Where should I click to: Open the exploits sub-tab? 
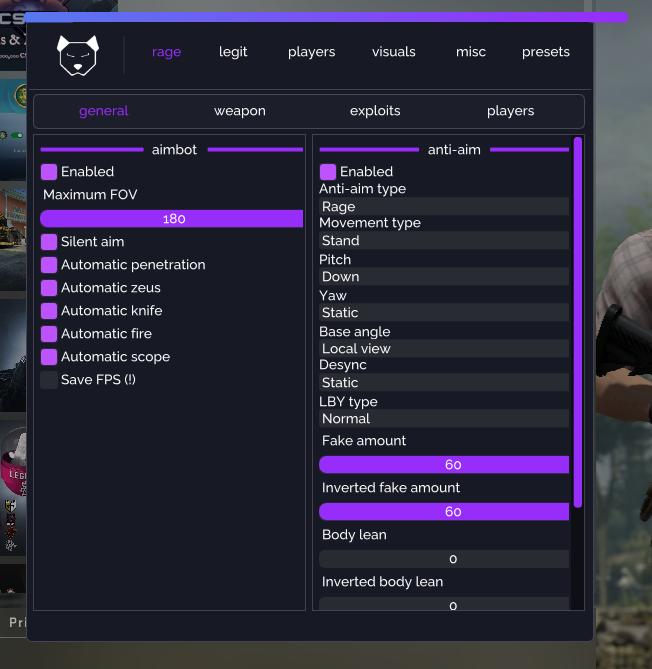coord(375,111)
